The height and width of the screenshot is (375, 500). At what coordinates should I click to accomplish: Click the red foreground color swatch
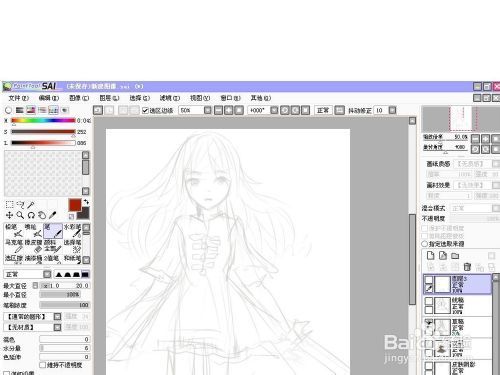click(75, 205)
